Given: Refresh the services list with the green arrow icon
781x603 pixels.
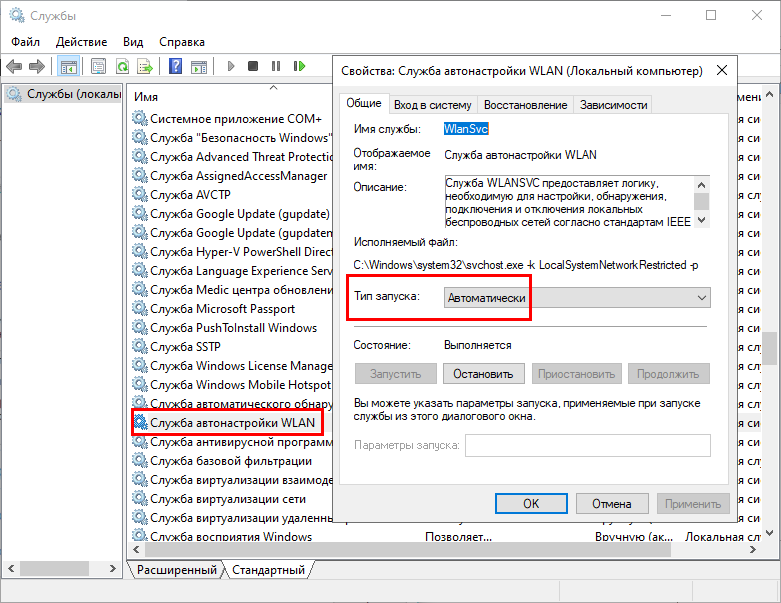Looking at the screenshot, I should click(x=122, y=66).
